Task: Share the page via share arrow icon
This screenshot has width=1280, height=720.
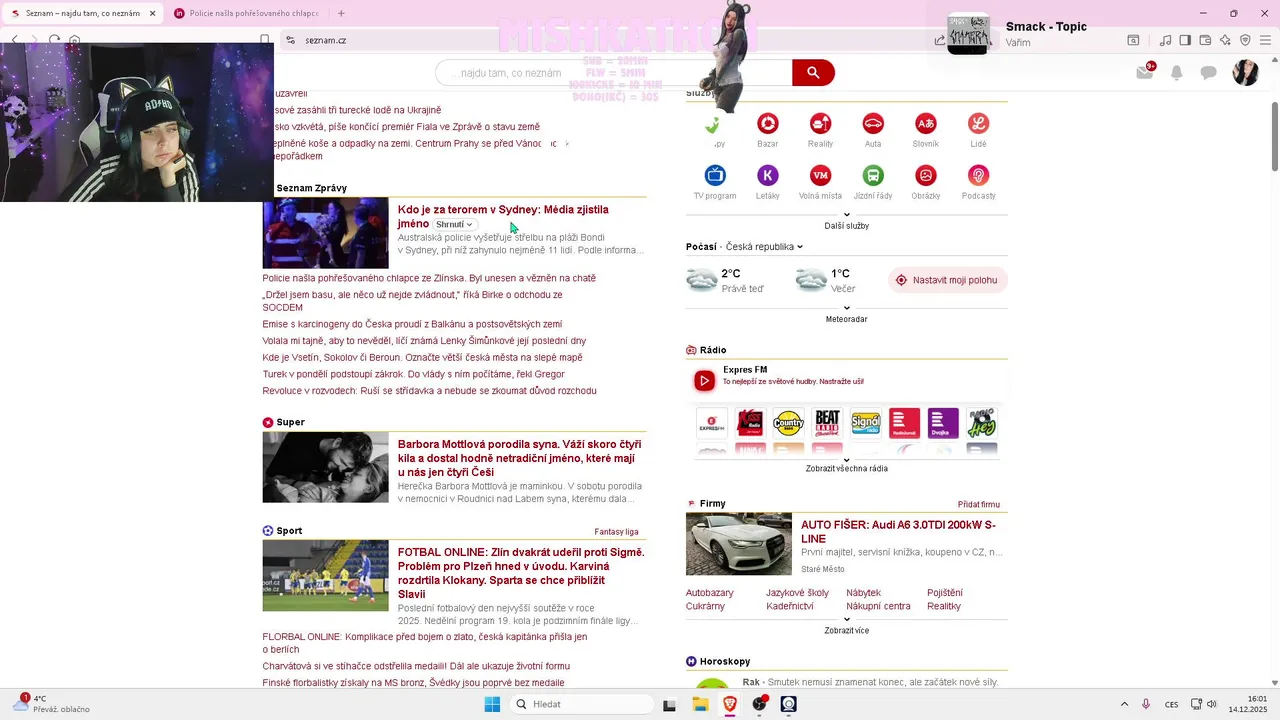Action: (939, 40)
